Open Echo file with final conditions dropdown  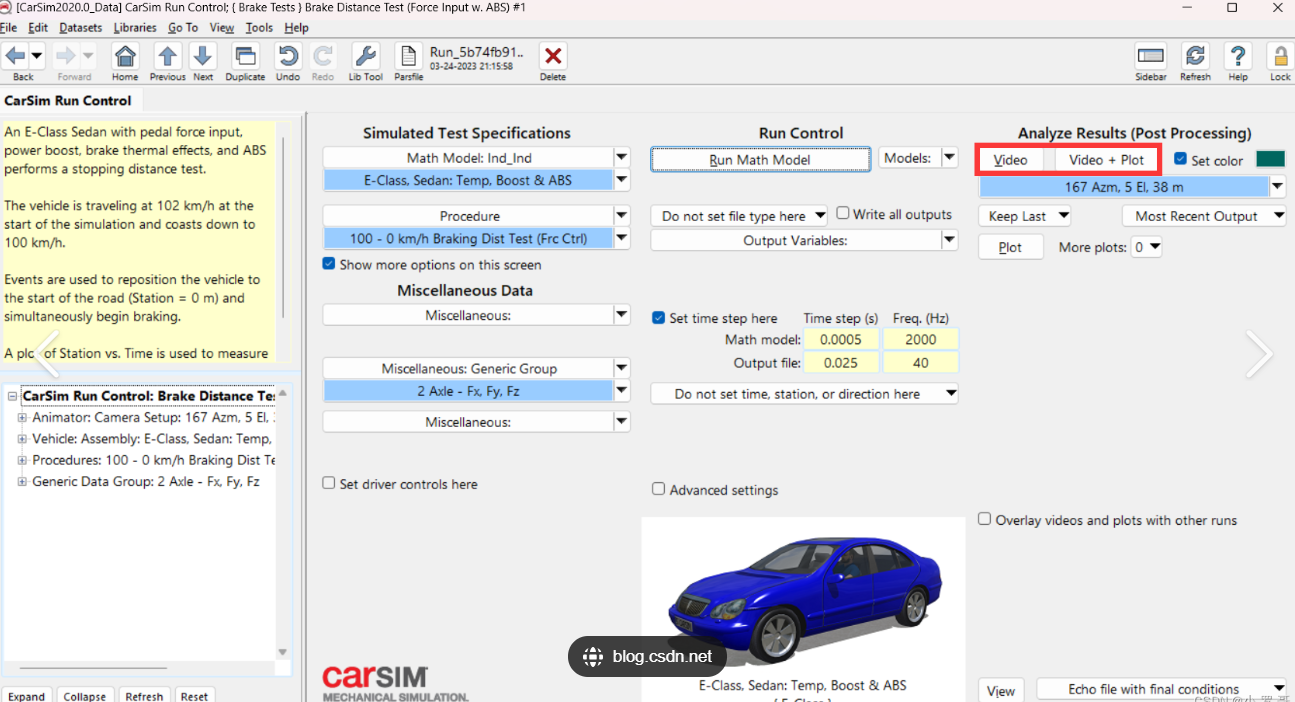[1161, 689]
